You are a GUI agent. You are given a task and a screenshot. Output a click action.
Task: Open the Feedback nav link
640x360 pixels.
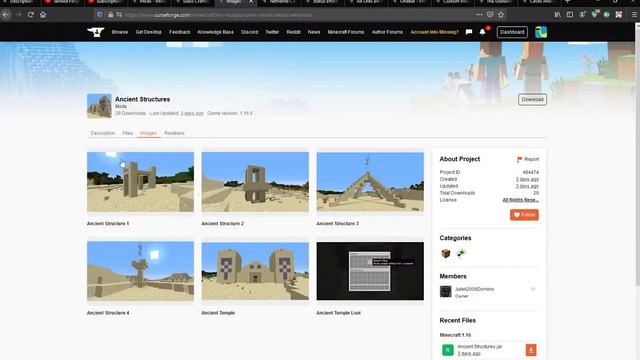click(180, 32)
